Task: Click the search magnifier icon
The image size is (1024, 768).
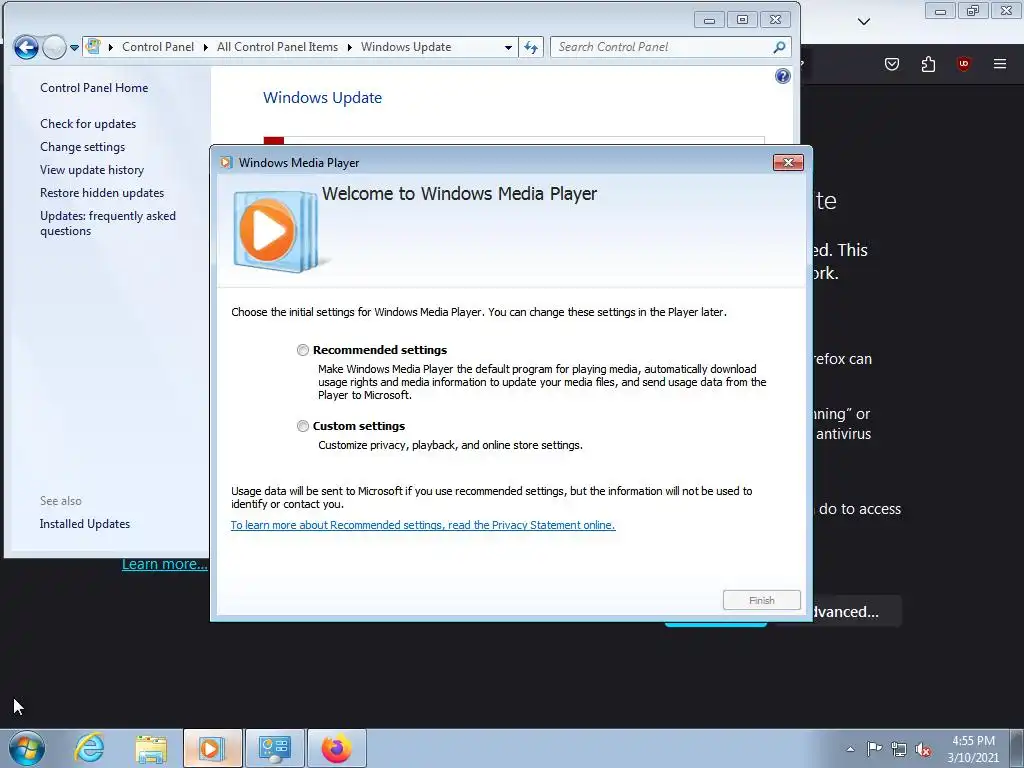Action: coord(778,47)
